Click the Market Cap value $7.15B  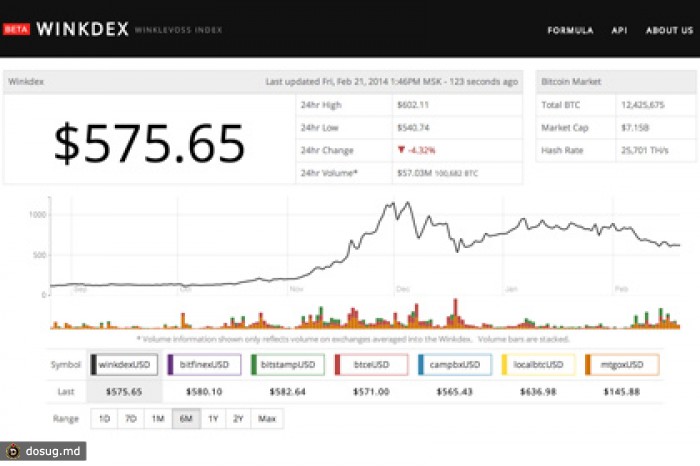point(635,128)
